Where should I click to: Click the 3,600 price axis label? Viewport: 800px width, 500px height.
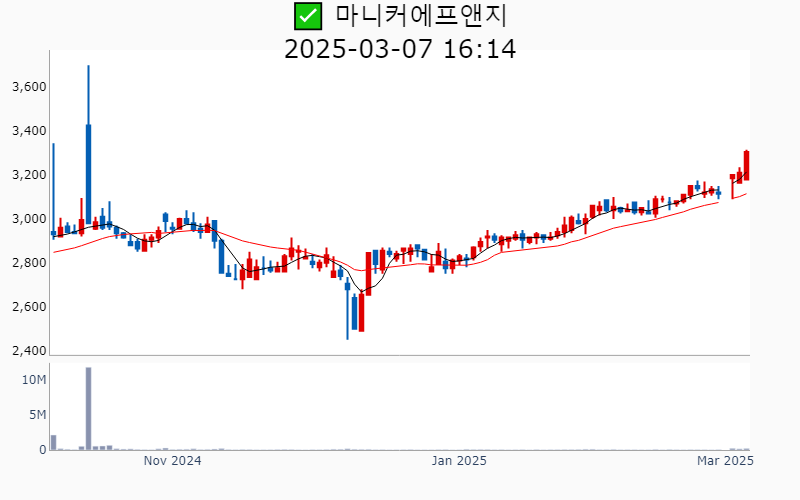click(29, 87)
